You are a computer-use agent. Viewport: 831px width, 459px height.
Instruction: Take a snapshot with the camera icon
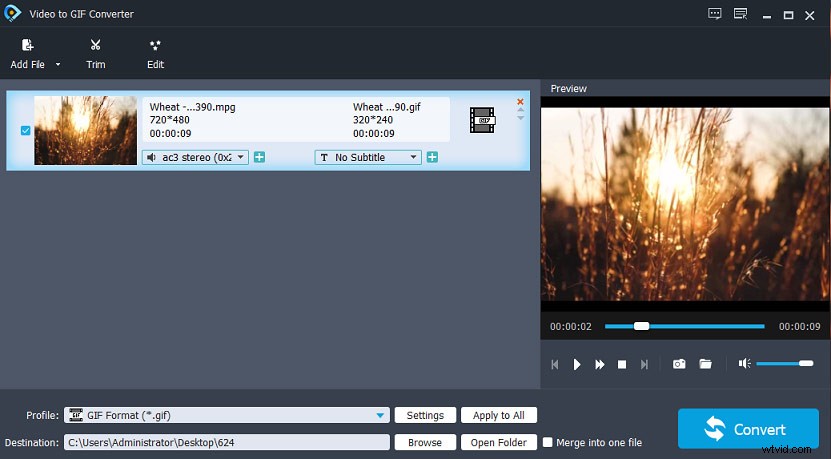pyautogui.click(x=679, y=364)
